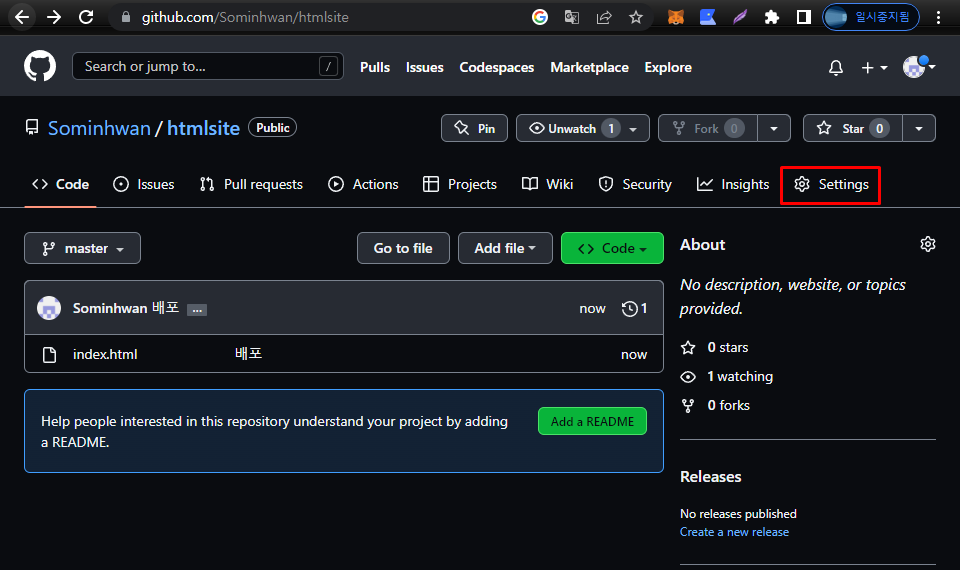Focus the Search or jump to field
This screenshot has width=960, height=570.
208,66
